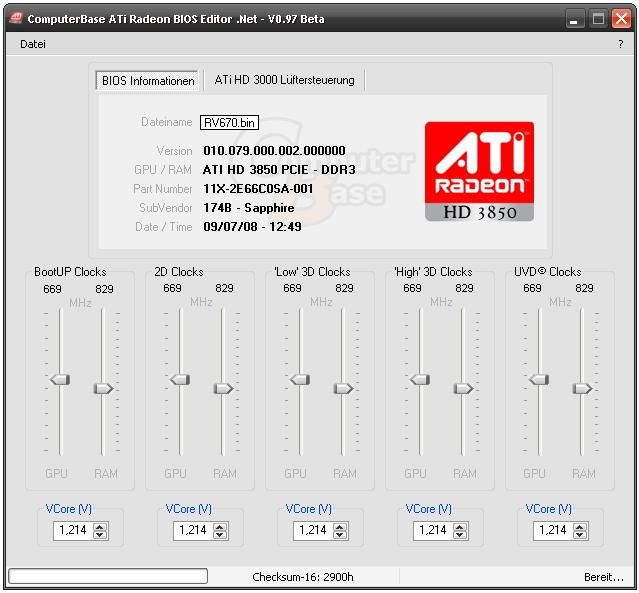Open the ? help menu

click(620, 44)
